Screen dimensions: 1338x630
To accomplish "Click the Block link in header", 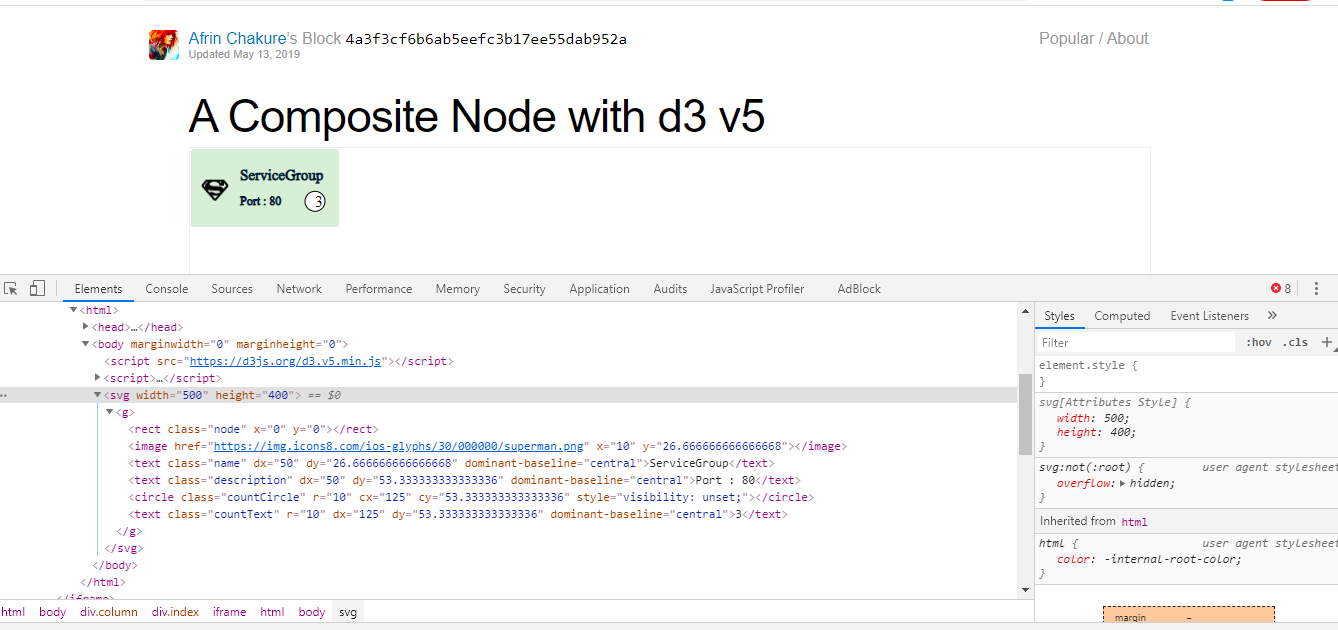I will [x=322, y=38].
